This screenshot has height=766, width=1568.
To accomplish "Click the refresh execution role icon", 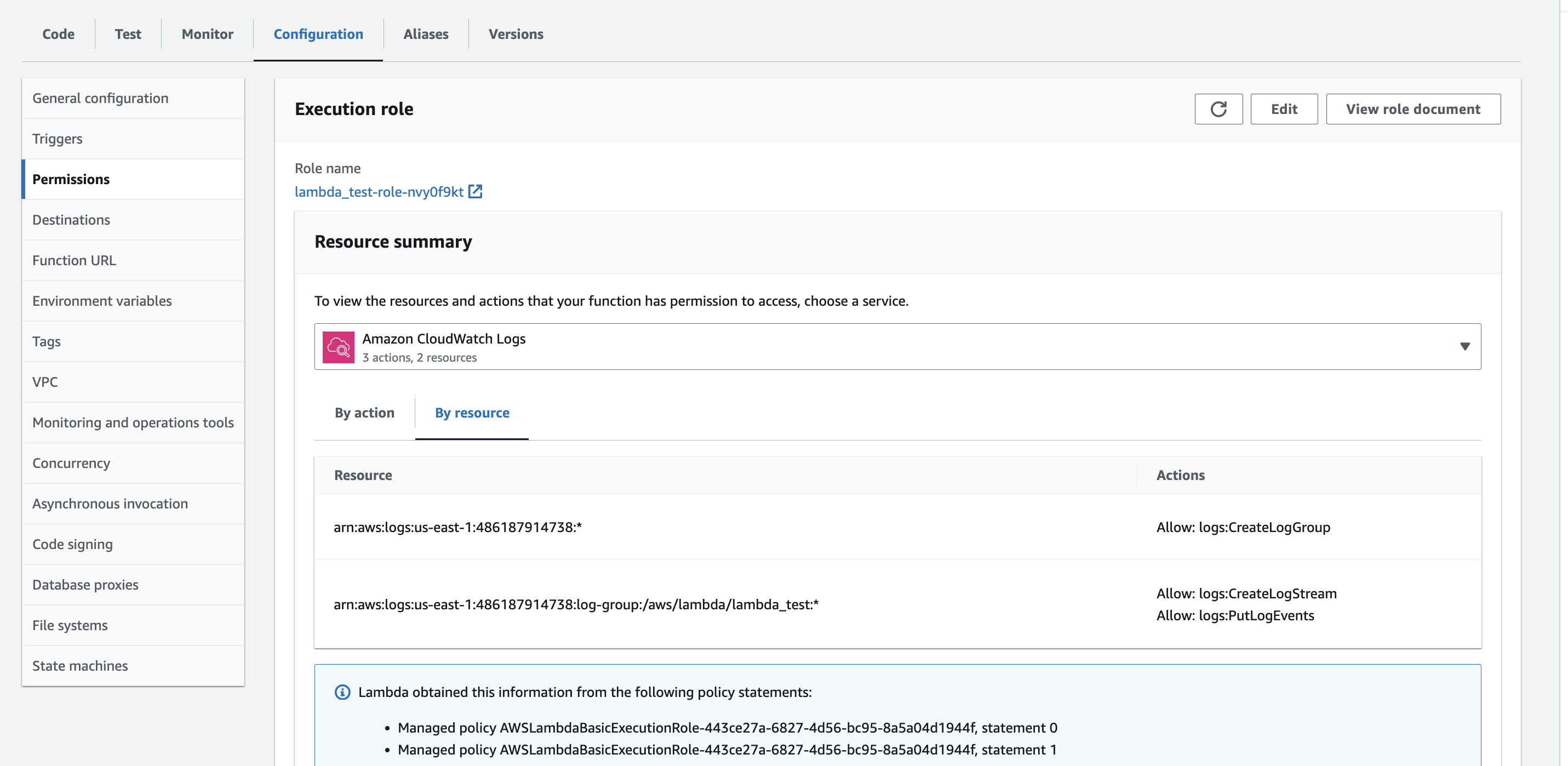I will tap(1218, 109).
